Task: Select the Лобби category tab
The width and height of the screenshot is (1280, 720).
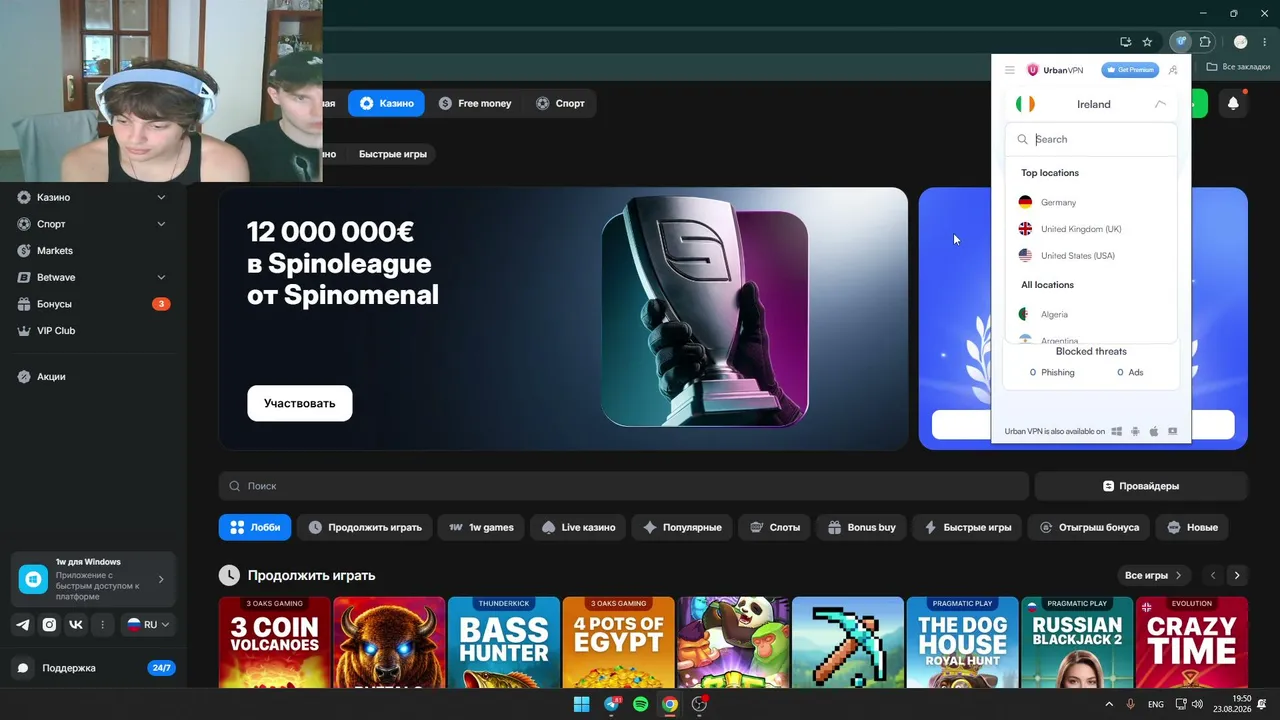Action: point(255,527)
